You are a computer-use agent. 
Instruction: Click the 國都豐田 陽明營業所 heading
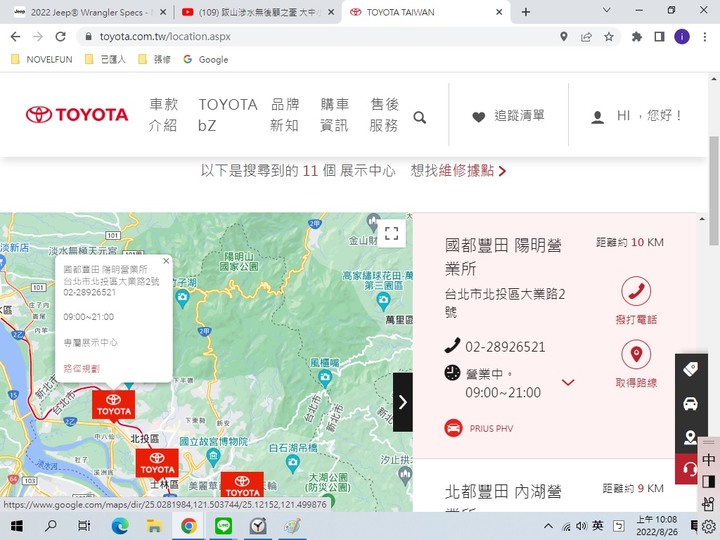click(x=503, y=257)
